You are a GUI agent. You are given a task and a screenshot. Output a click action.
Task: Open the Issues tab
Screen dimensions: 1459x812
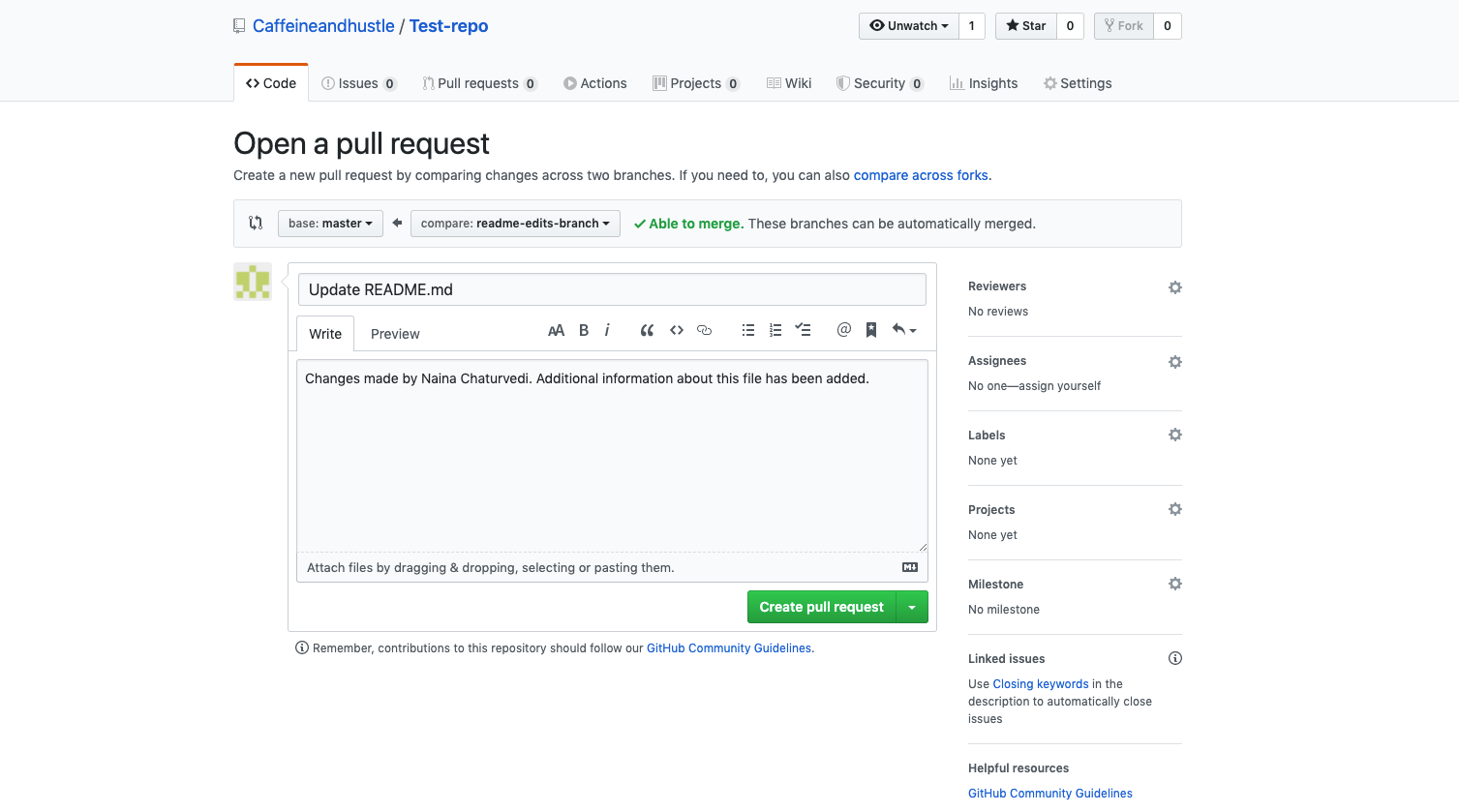(358, 83)
